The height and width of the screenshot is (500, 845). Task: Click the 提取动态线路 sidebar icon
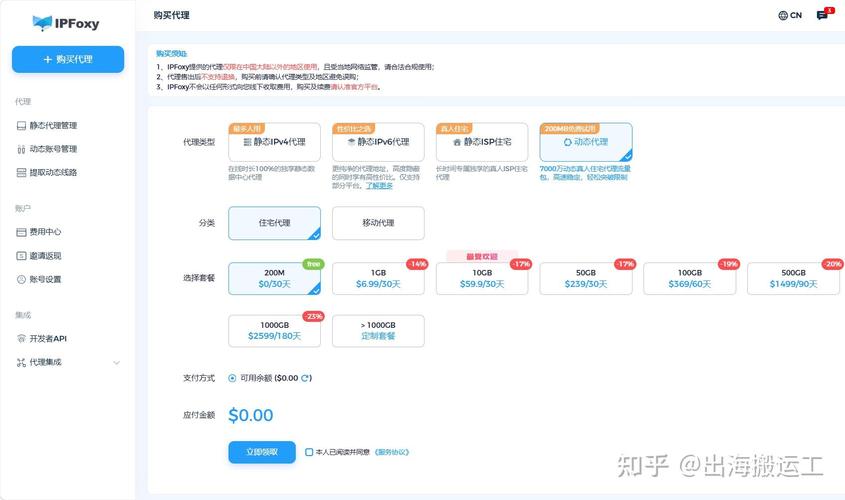[x=22, y=172]
